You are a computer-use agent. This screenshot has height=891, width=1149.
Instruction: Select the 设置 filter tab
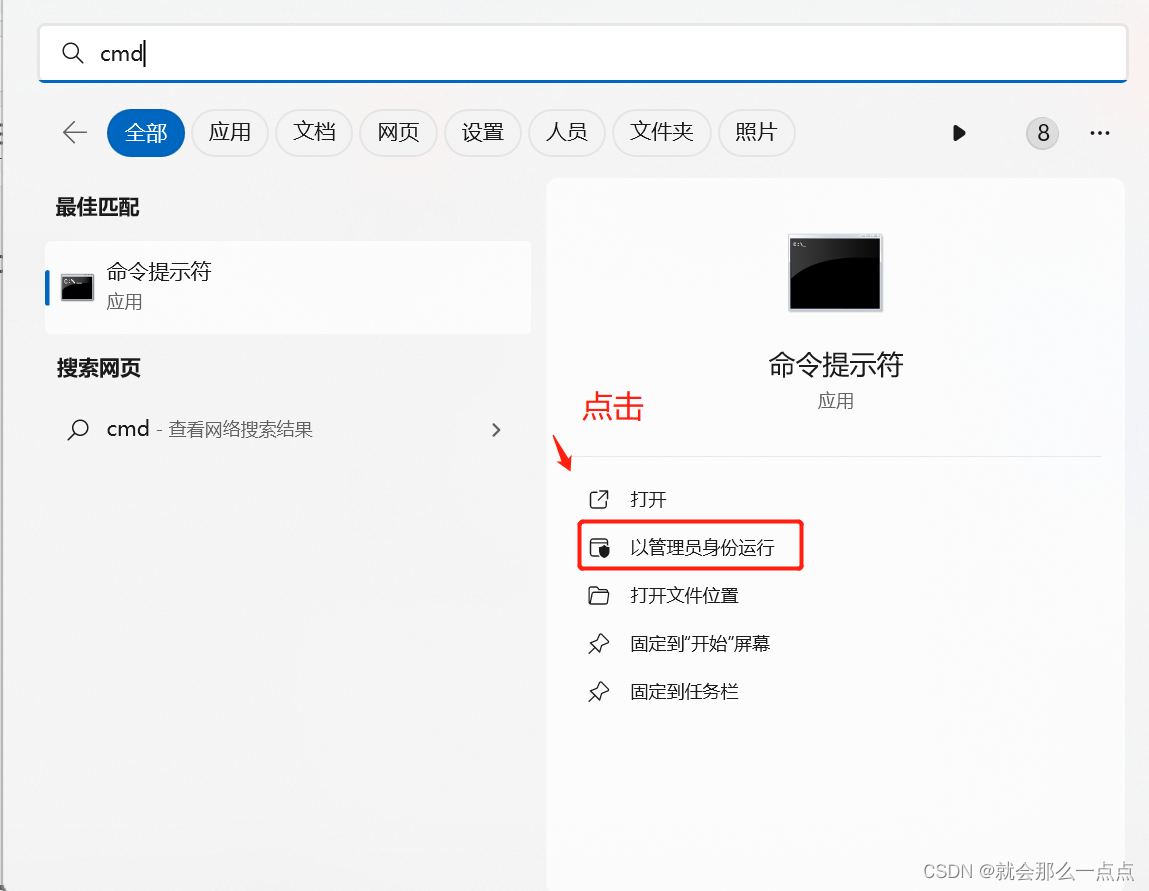point(483,133)
